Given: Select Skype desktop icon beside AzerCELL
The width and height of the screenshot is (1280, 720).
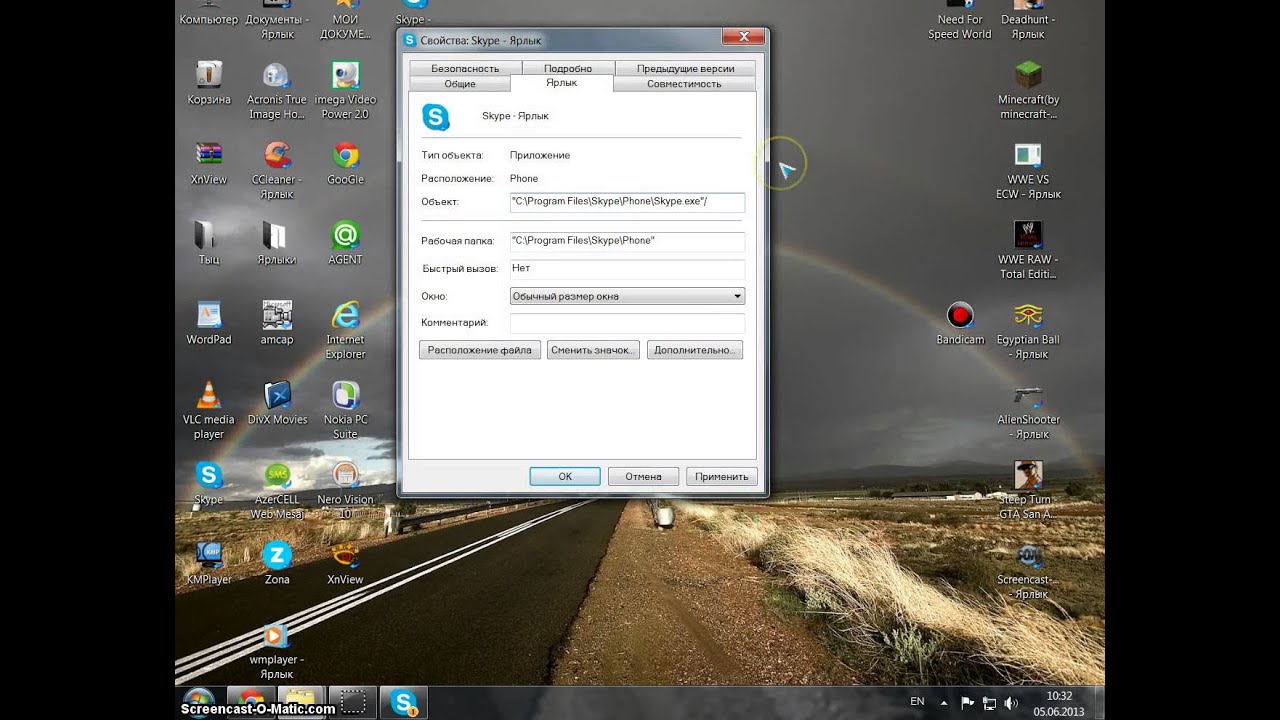Looking at the screenshot, I should click(x=208, y=484).
